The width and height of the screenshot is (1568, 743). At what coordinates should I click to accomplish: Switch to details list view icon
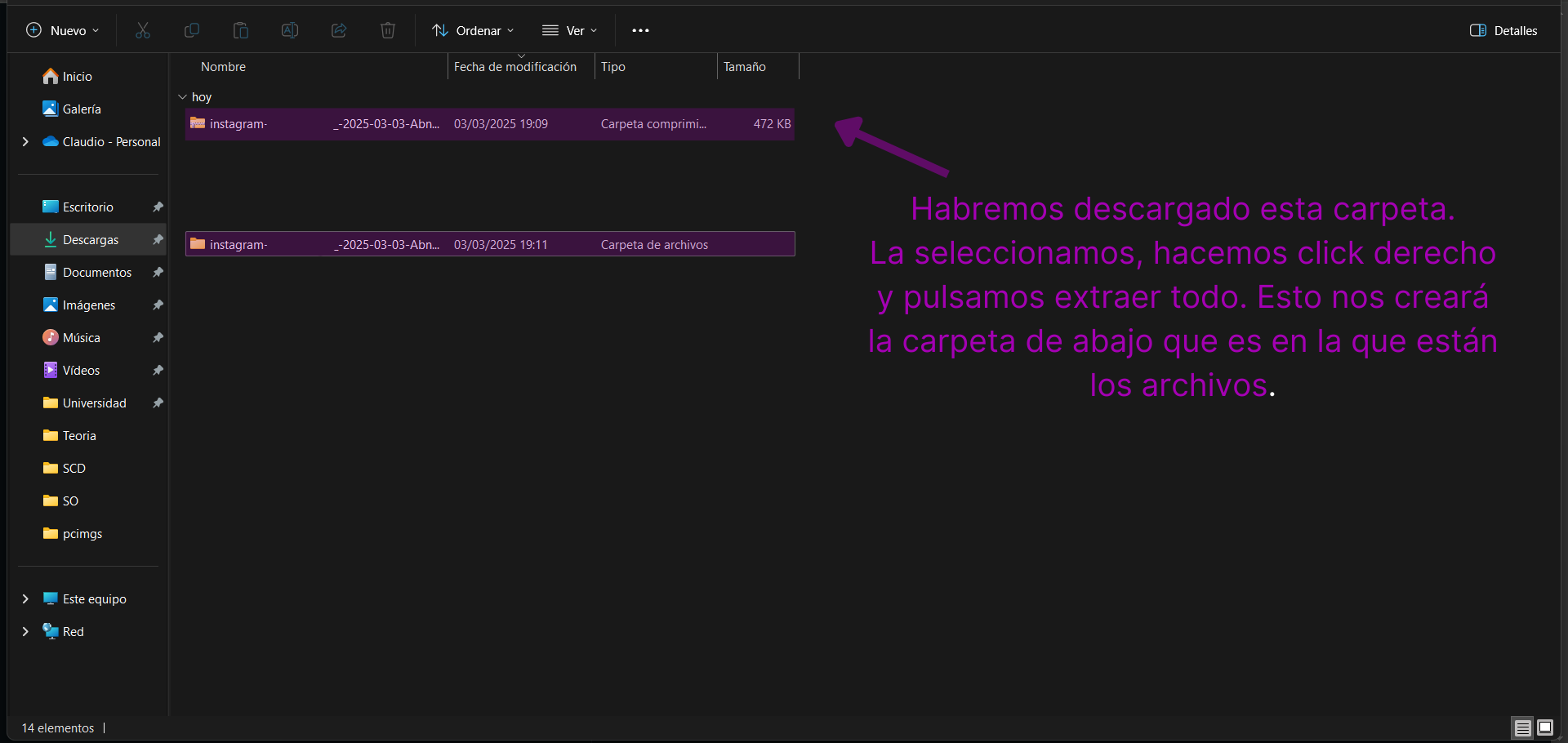click(1523, 727)
